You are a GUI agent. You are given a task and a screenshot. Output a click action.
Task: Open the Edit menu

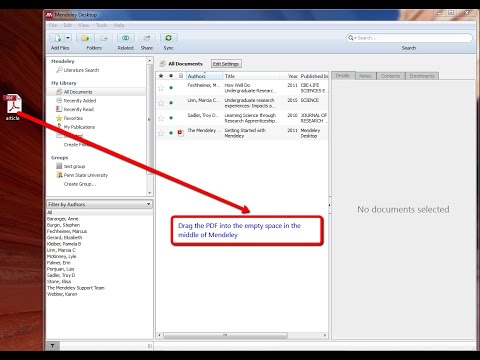67,25
